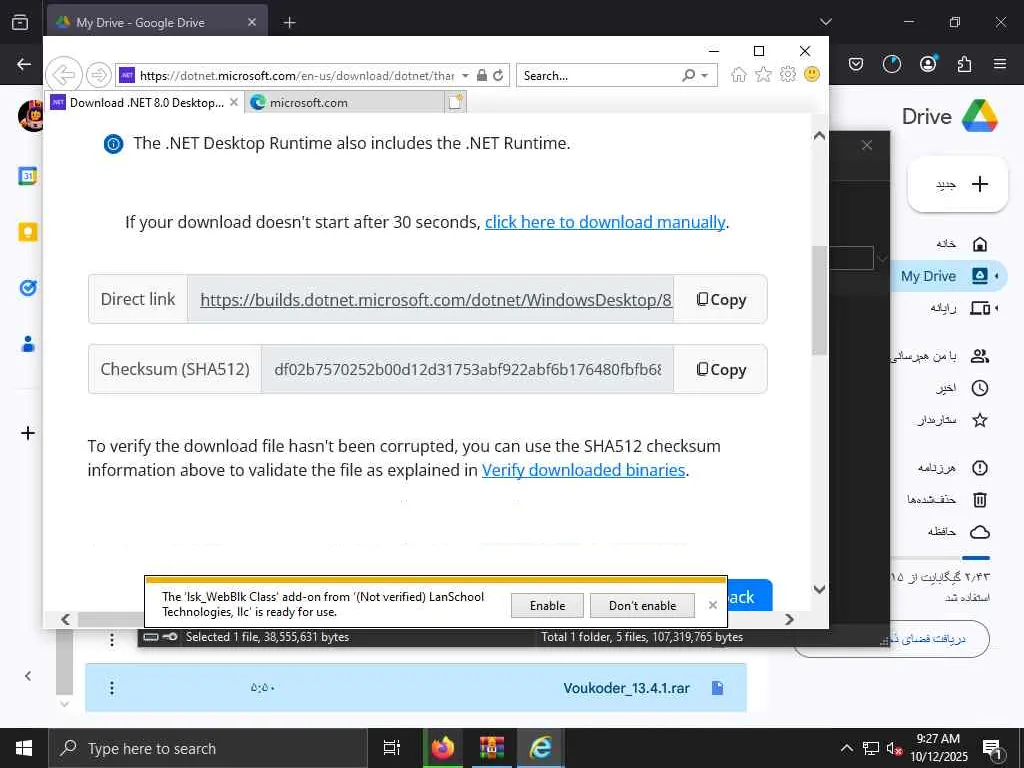The image size is (1024, 768).
Task: Copy the SHA512 checksum
Action: click(x=720, y=370)
